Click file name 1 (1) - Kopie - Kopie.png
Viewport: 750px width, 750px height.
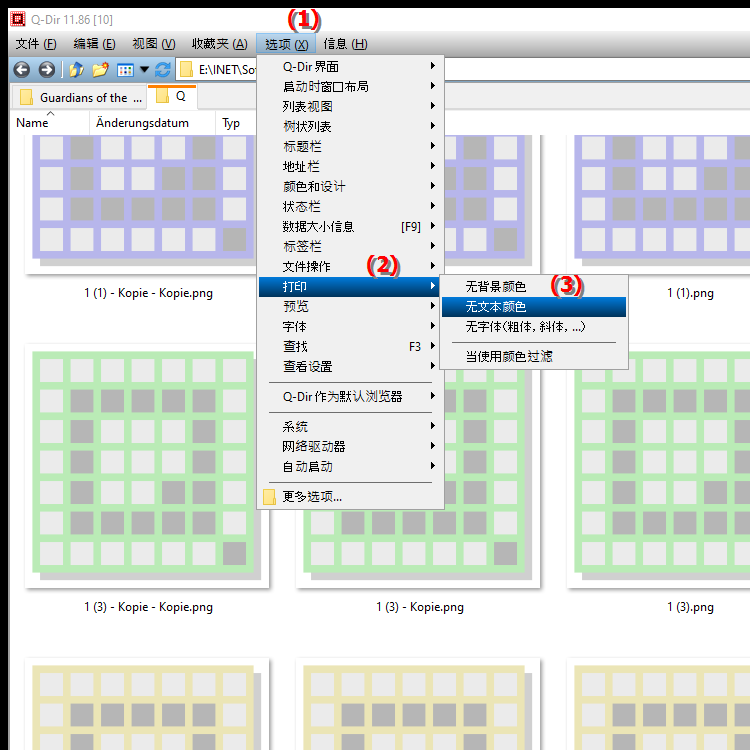(x=148, y=293)
